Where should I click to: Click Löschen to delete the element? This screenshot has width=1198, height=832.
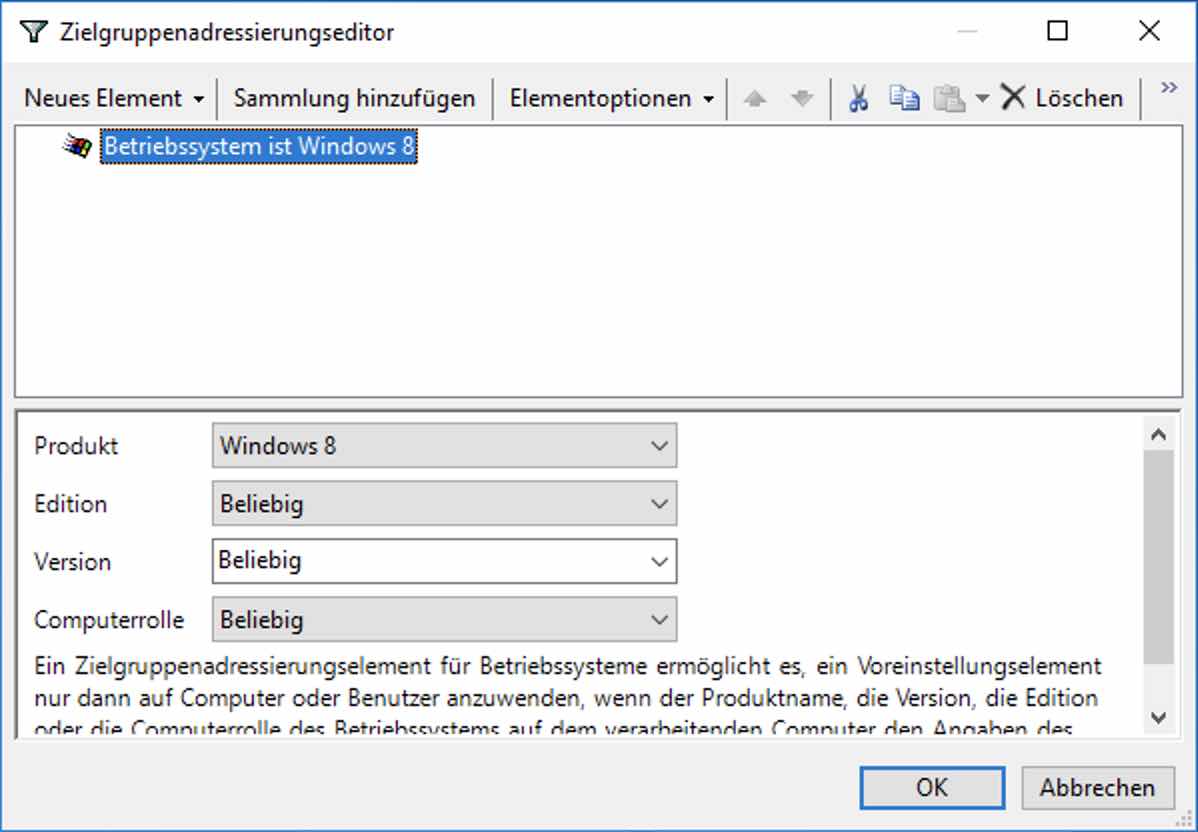(x=1062, y=99)
